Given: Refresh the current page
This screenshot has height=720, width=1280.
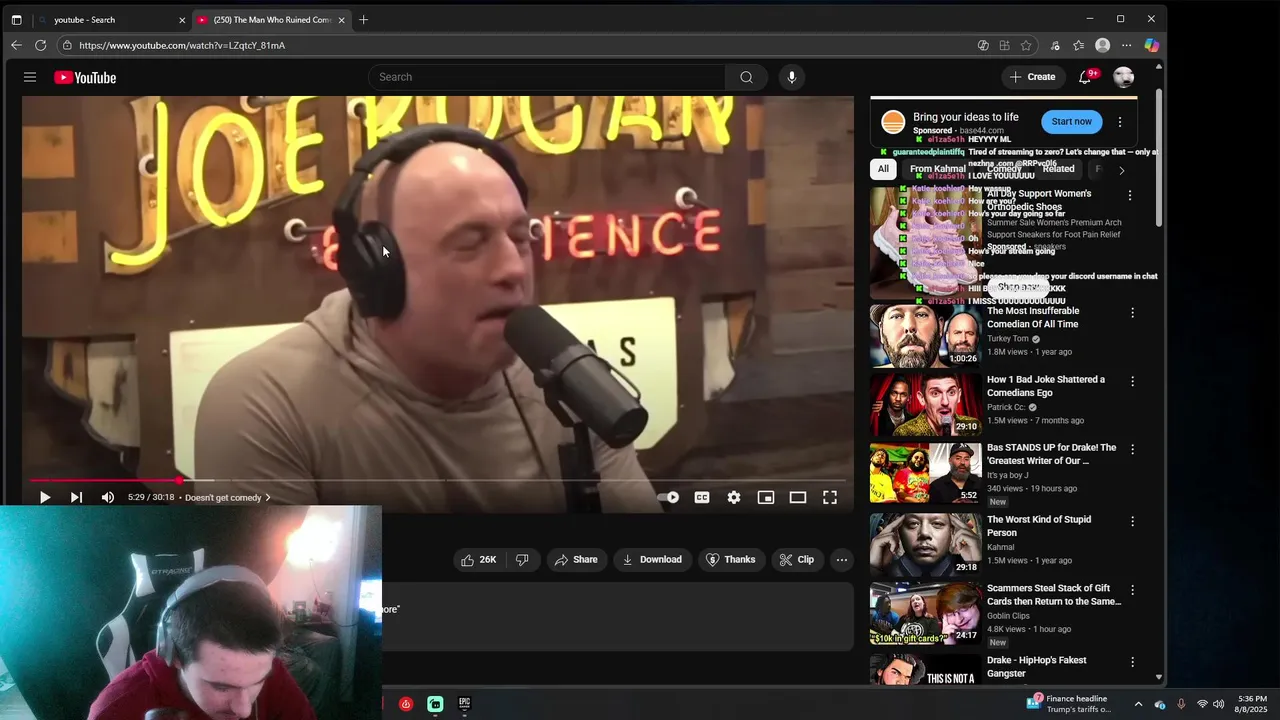Looking at the screenshot, I should [41, 45].
